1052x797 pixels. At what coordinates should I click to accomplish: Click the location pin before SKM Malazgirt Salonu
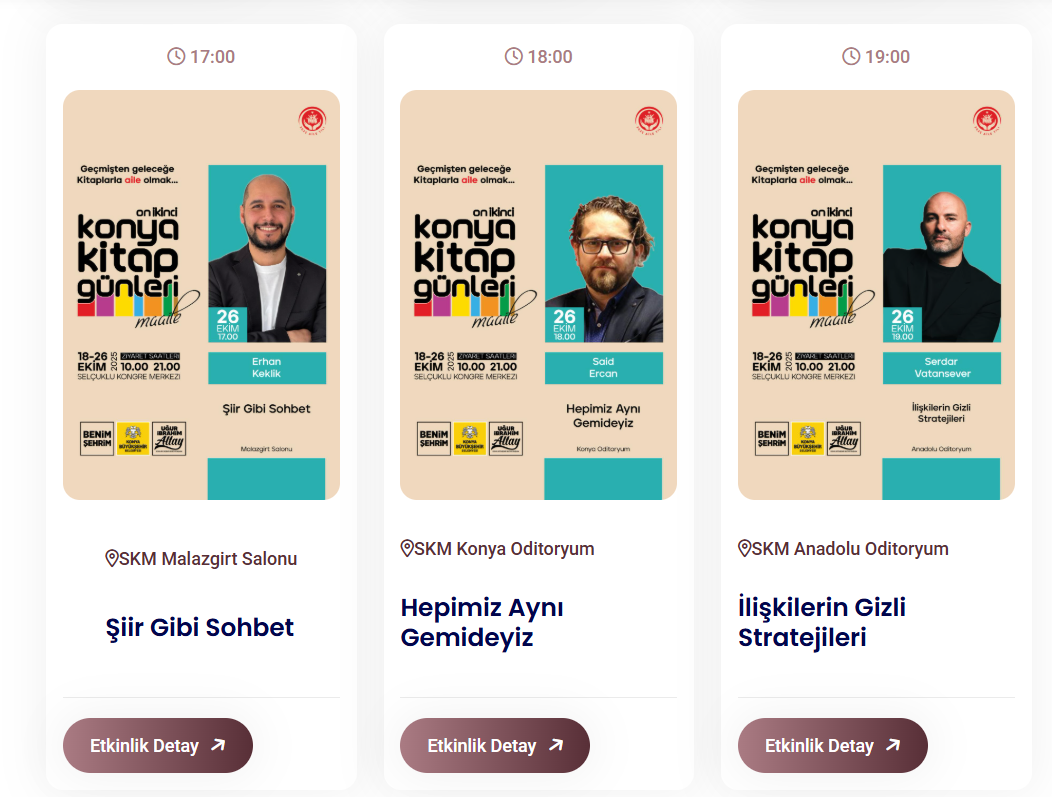tap(112, 558)
